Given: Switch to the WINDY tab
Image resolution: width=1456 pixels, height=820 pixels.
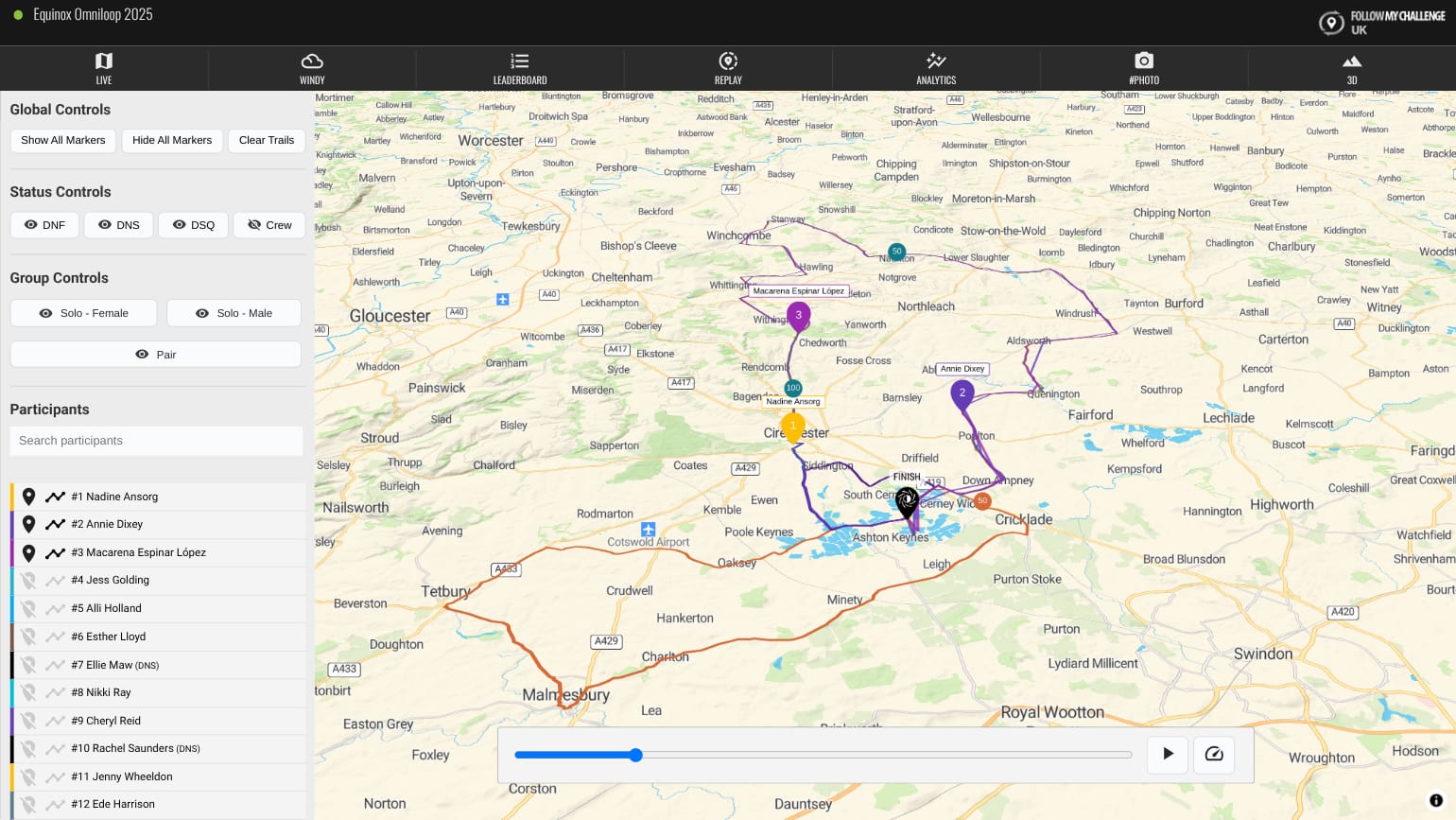Looking at the screenshot, I should (312, 68).
